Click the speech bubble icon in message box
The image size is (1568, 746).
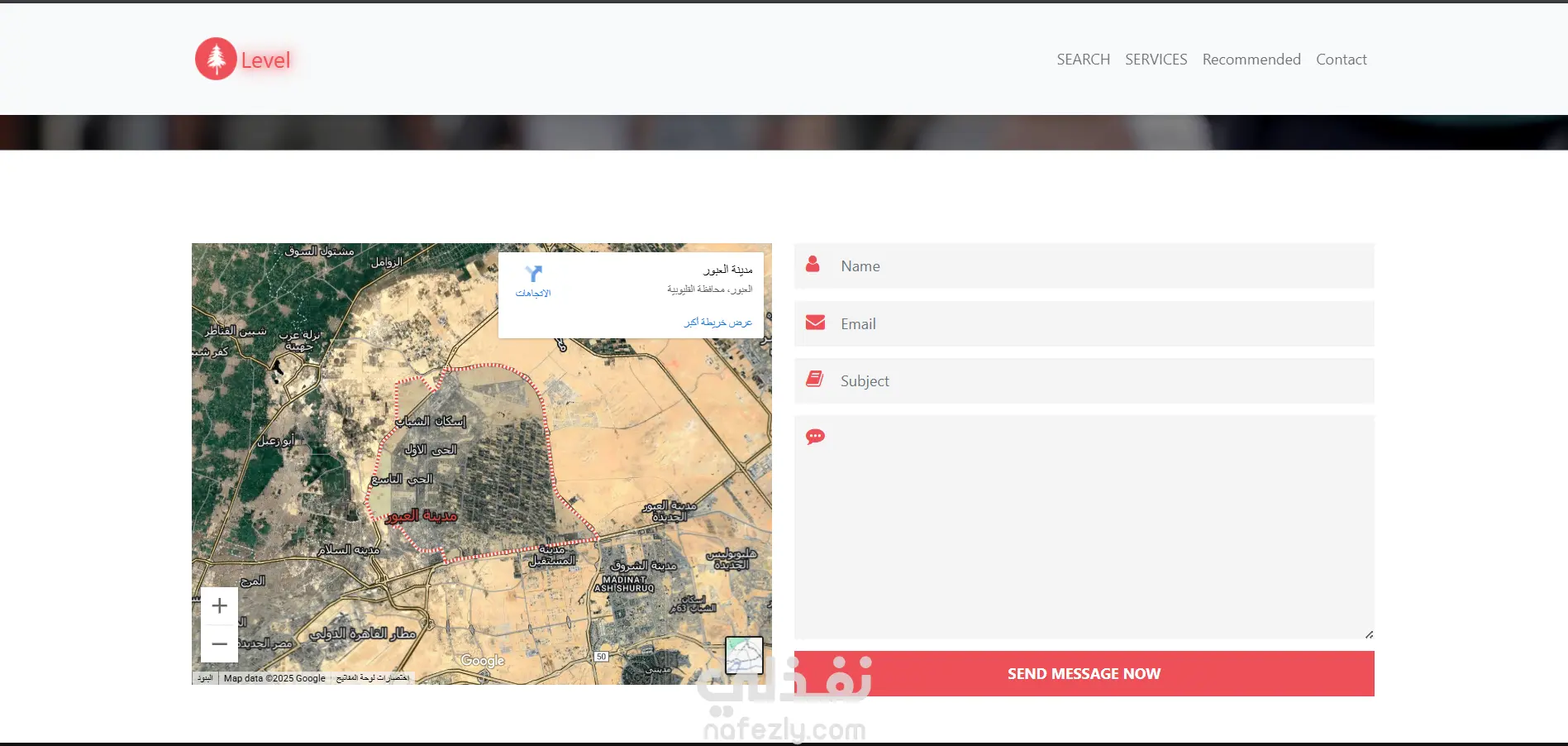815,437
